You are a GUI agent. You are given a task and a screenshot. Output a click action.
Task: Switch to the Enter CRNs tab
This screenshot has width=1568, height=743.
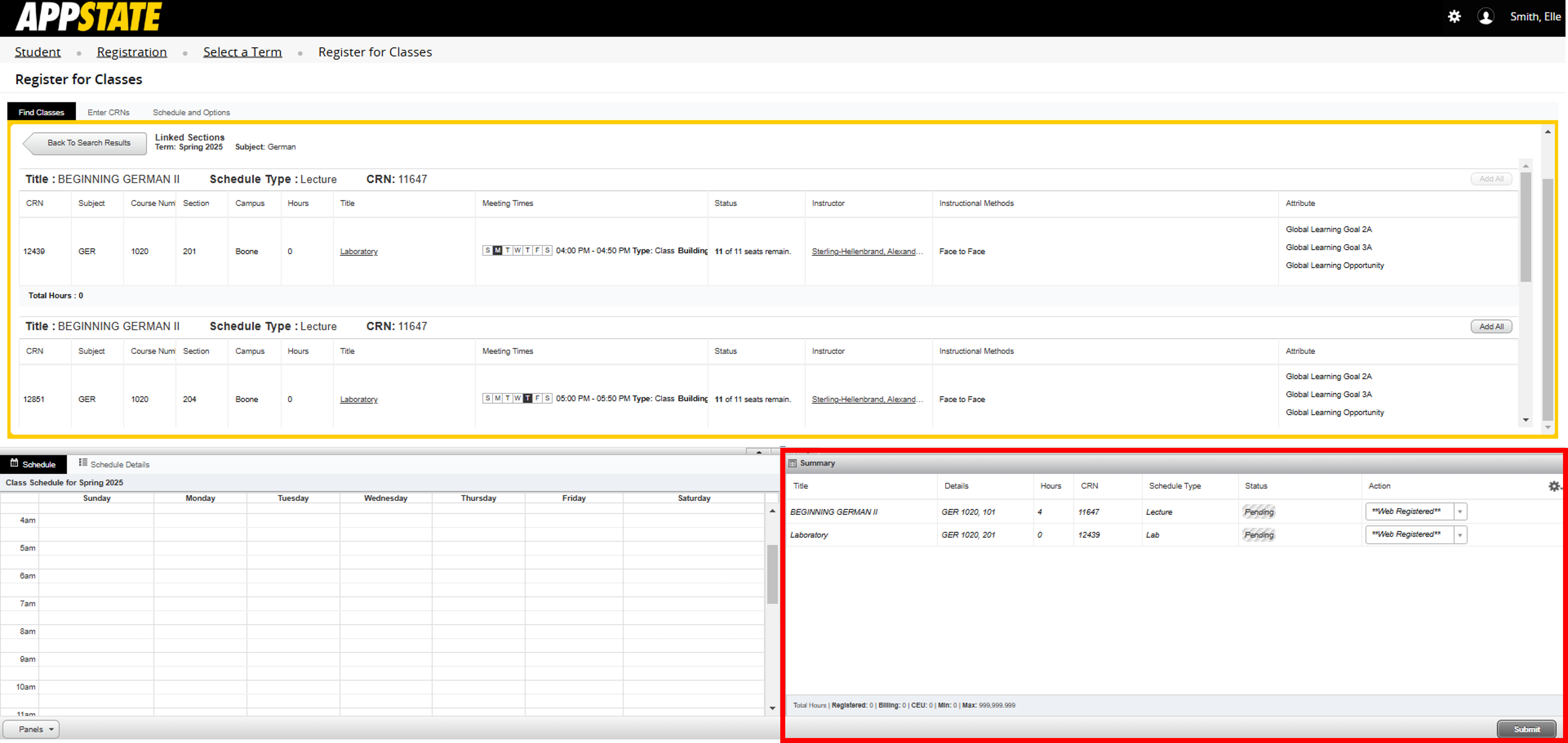click(x=109, y=112)
